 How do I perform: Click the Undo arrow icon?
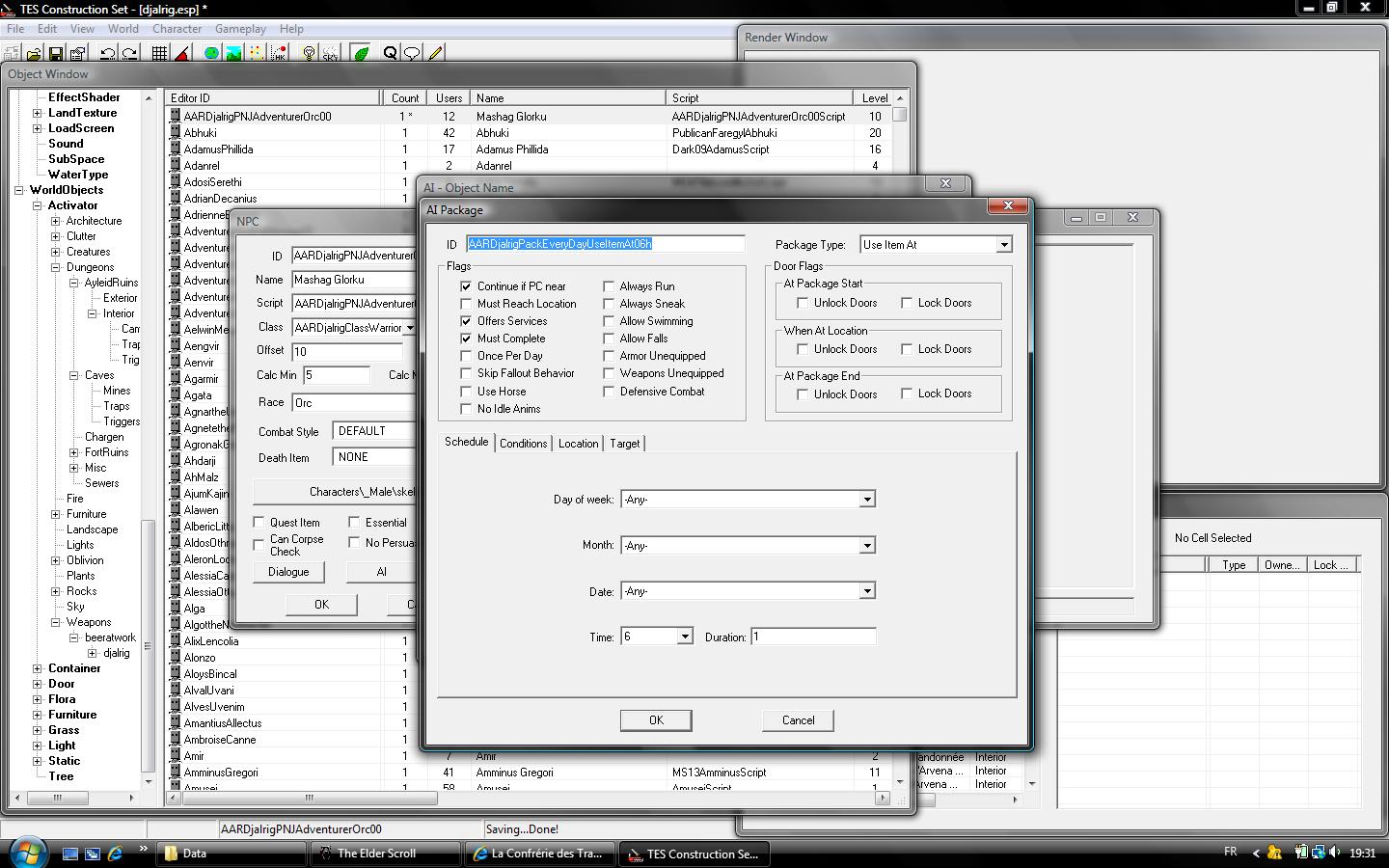tap(108, 53)
